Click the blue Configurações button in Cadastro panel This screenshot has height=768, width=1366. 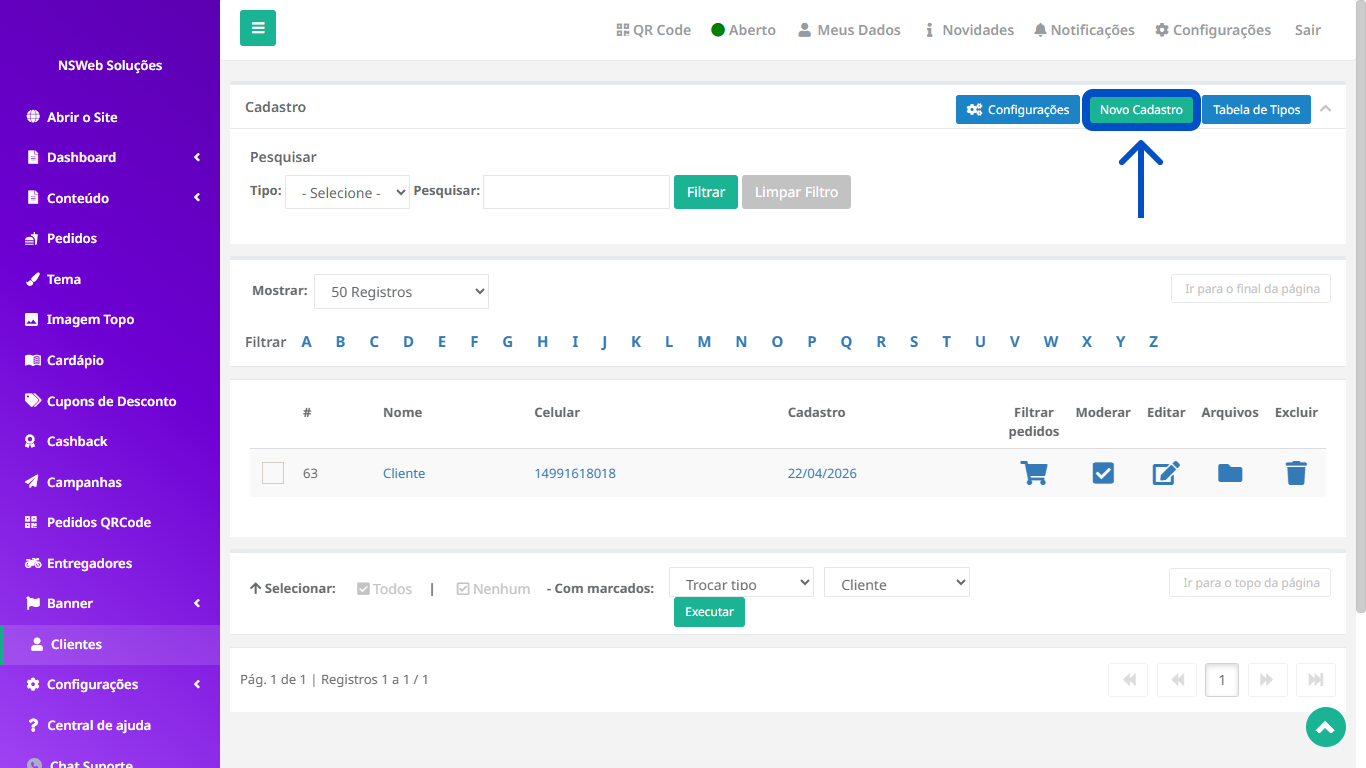(x=1018, y=110)
